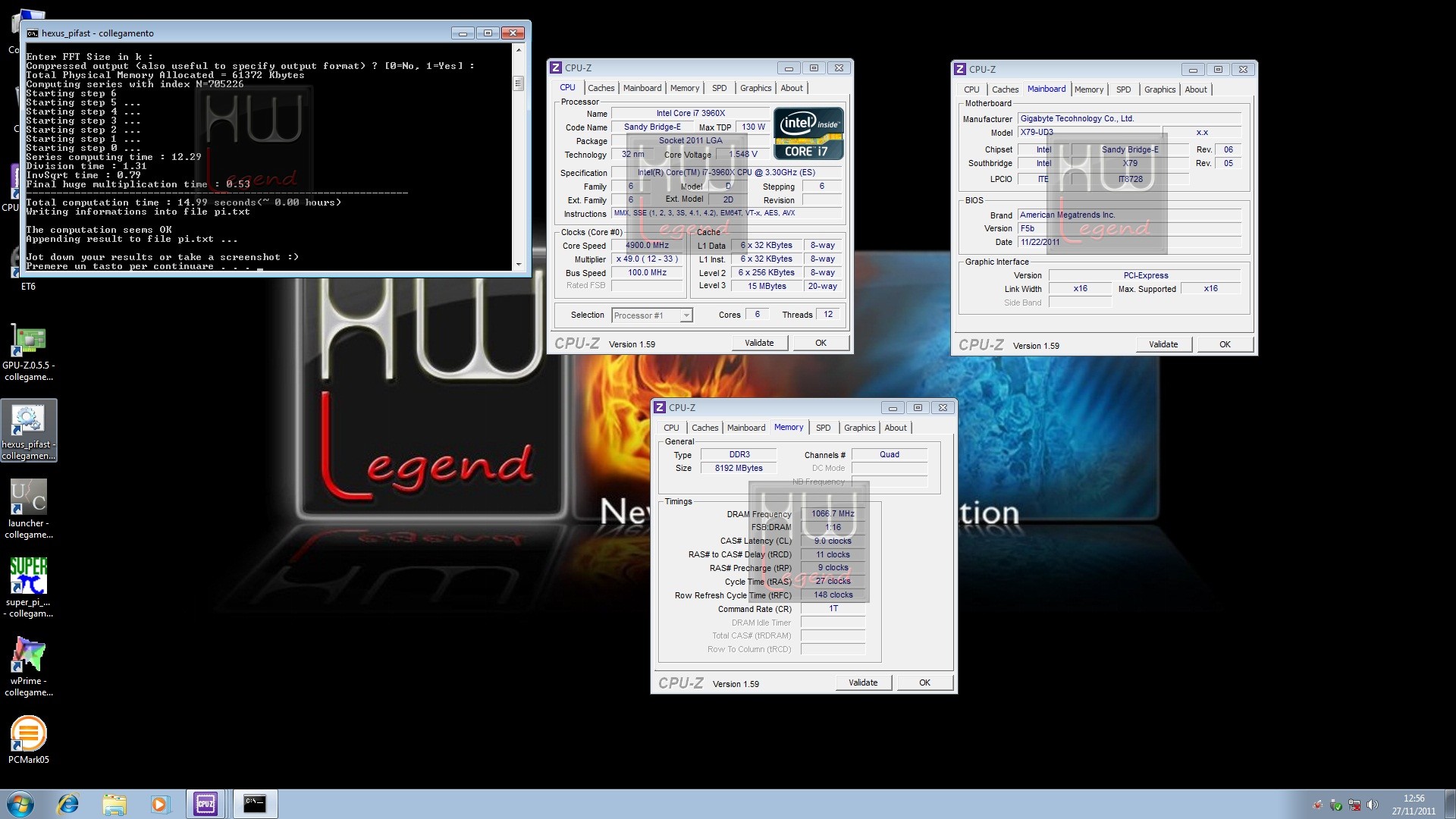Screen dimensions: 1456x819
Task: Click the Core Voltage value 1.548 V
Action: 742,155
